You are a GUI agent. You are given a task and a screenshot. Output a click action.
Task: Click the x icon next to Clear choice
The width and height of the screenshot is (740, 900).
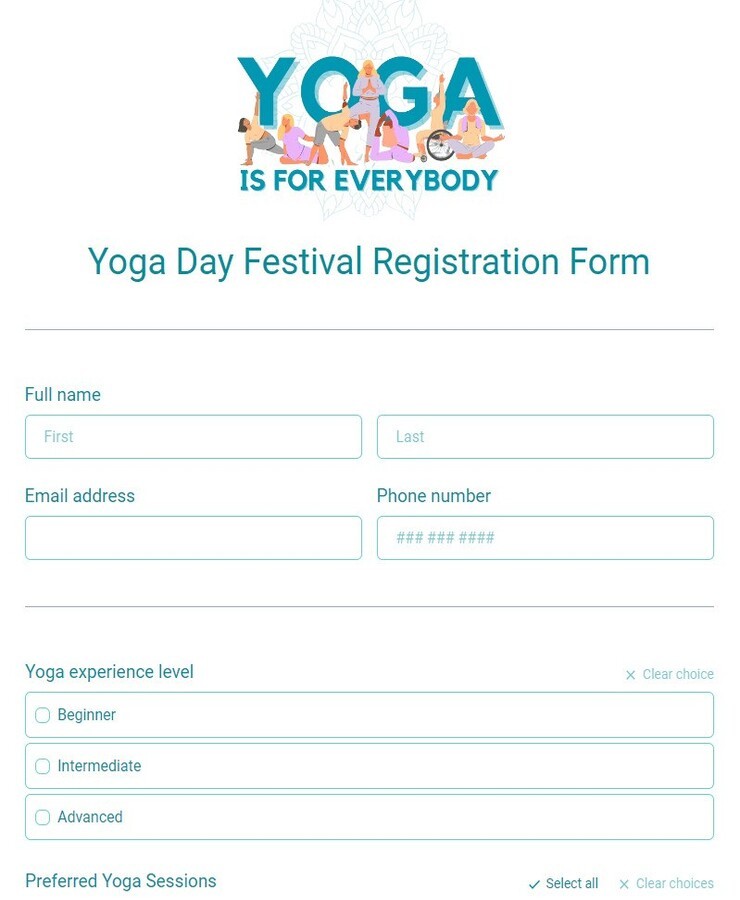click(630, 674)
